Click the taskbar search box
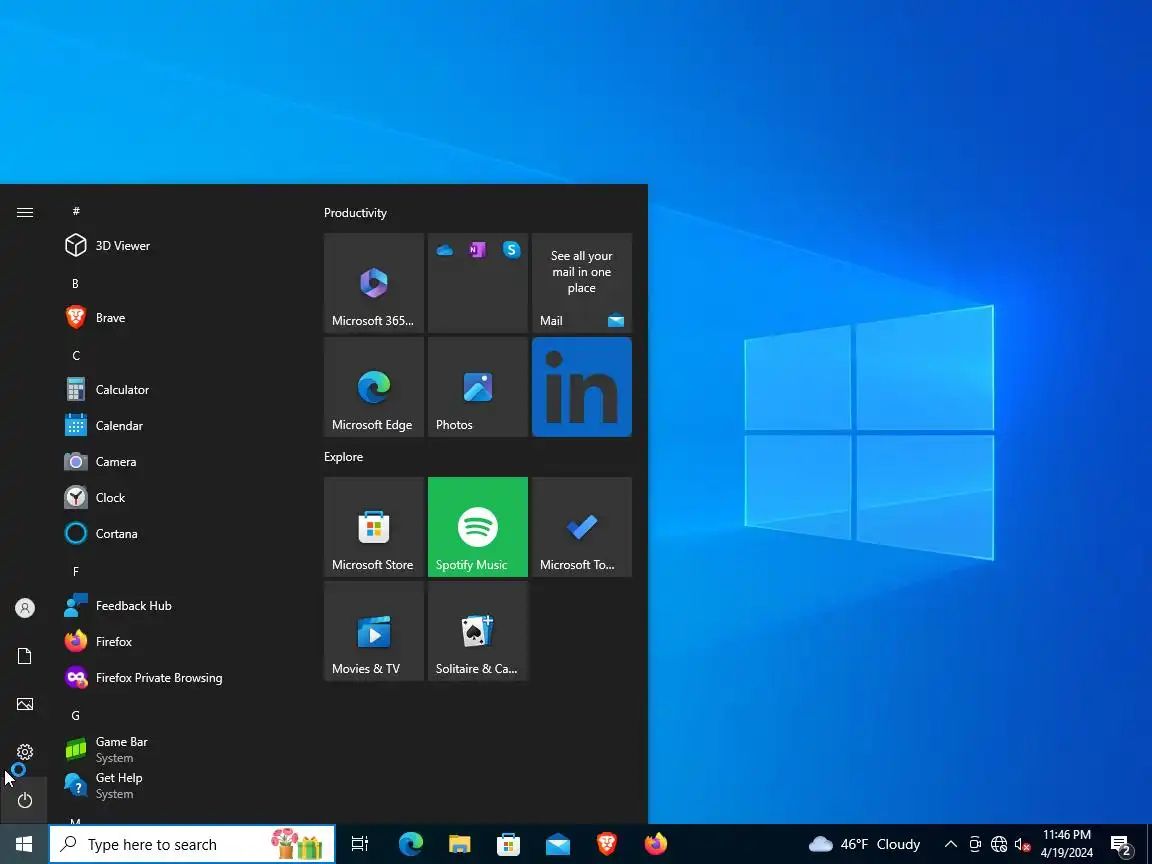This screenshot has height=864, width=1152. 192,844
